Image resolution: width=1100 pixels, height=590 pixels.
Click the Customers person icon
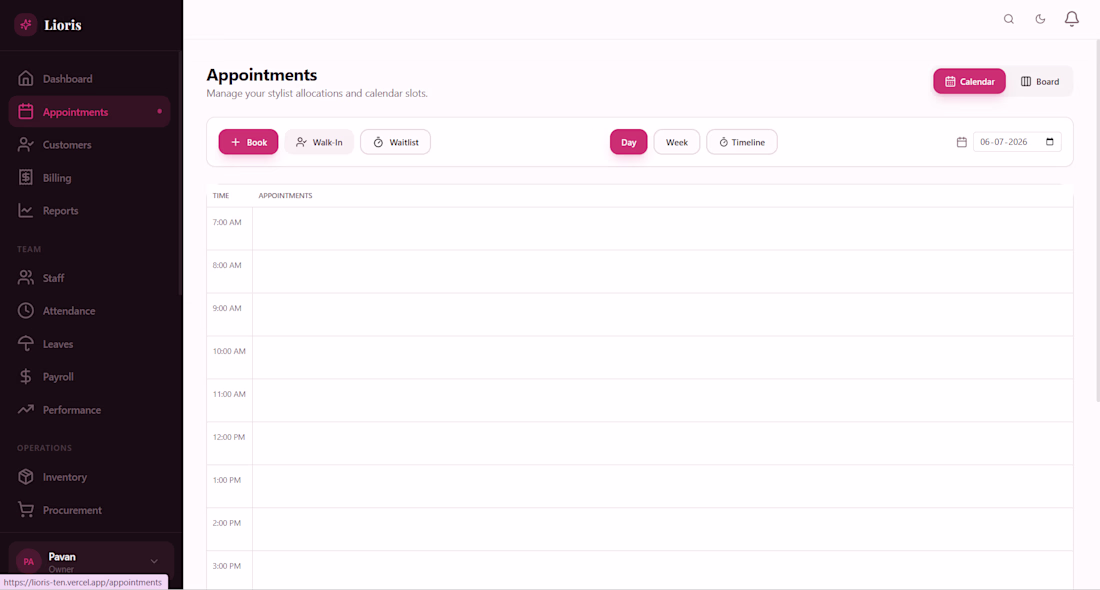click(26, 145)
